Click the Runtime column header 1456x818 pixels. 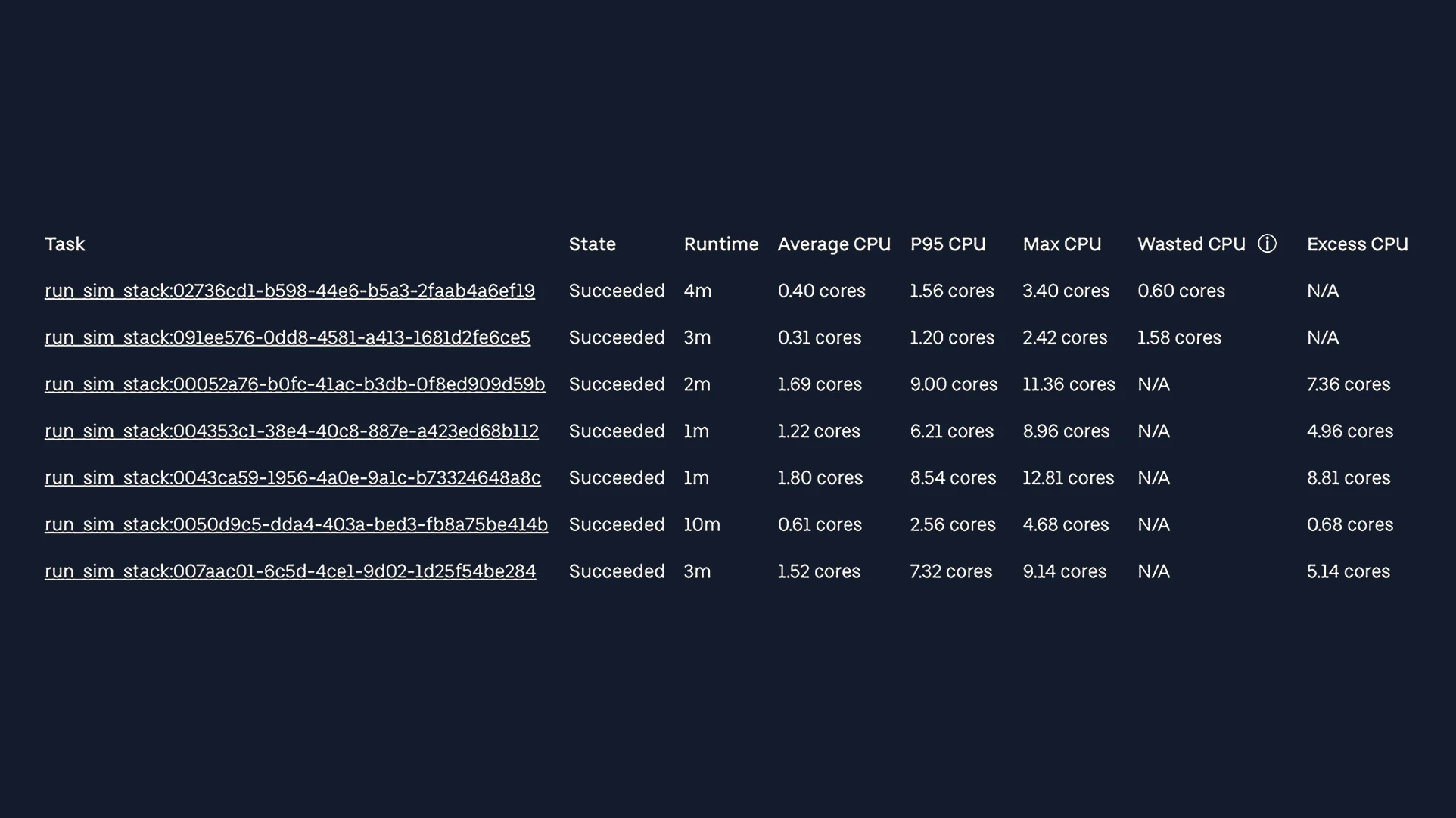click(720, 244)
